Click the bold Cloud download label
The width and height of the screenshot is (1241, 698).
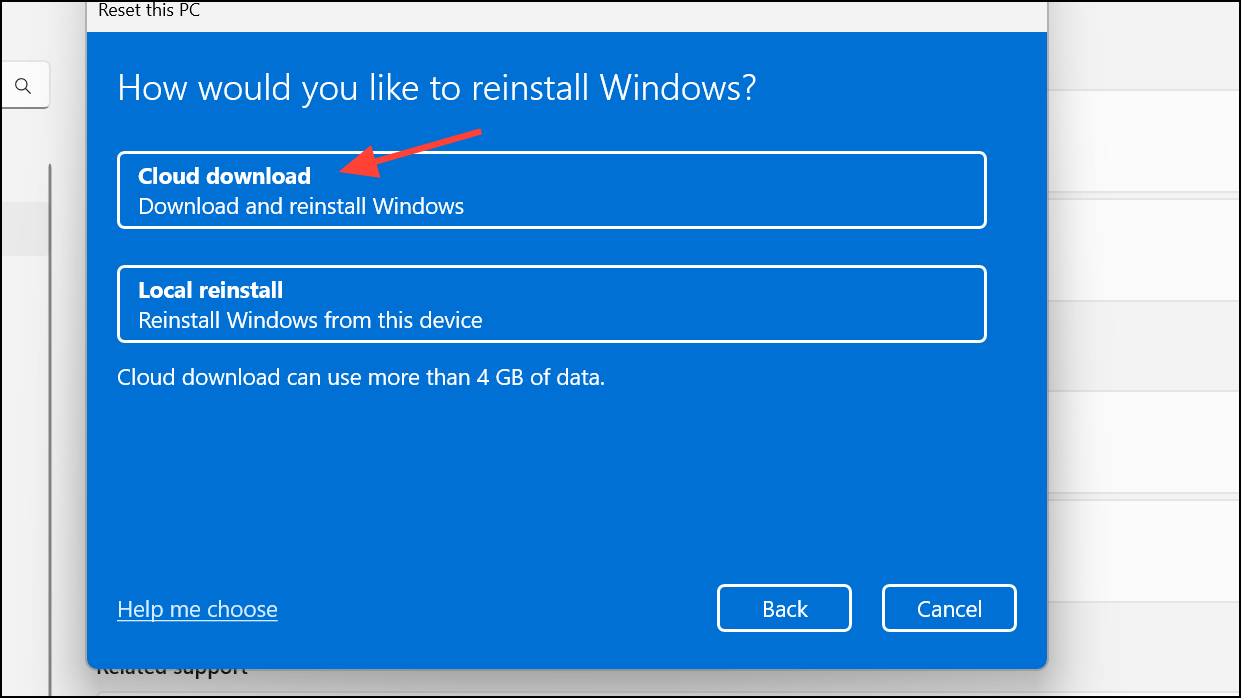[x=224, y=176]
